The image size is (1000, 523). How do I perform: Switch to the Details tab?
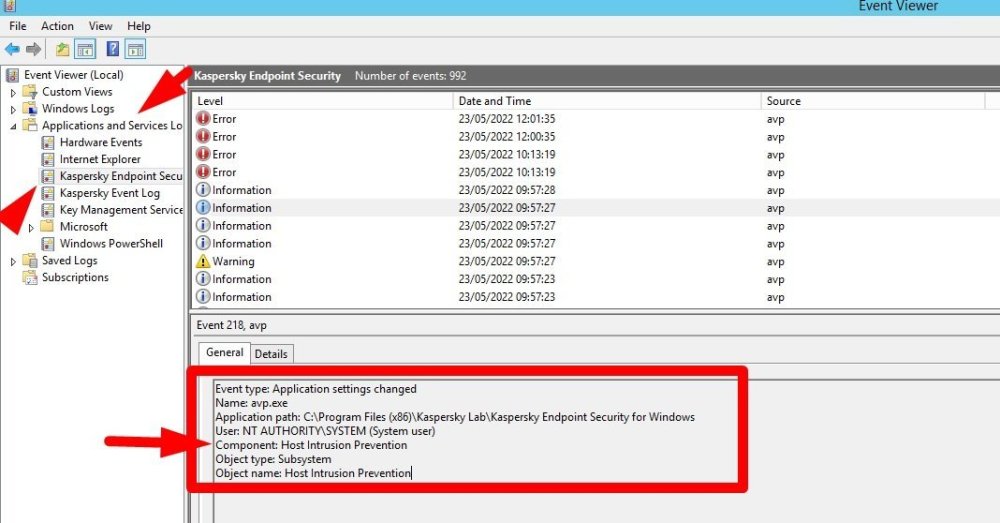[x=271, y=354]
